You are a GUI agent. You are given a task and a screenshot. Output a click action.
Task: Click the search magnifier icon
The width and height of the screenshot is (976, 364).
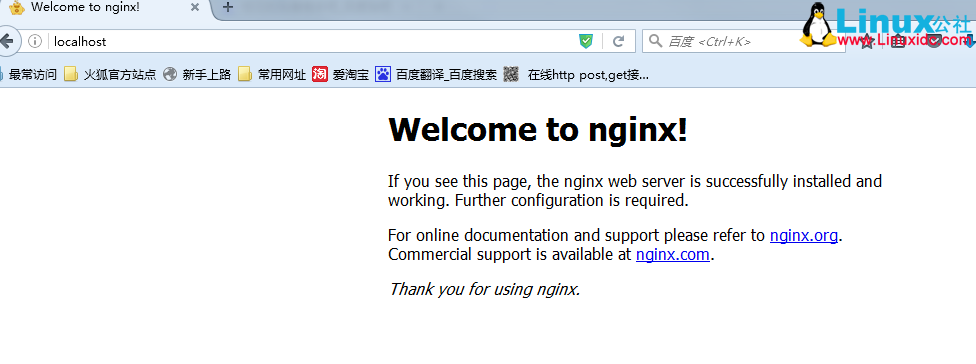coord(655,41)
